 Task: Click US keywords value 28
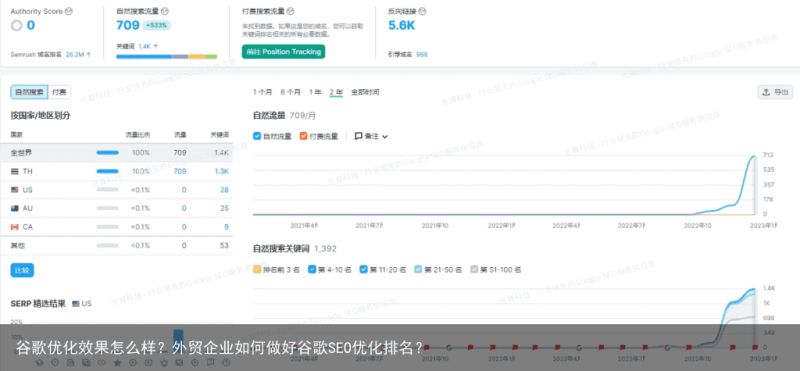(224, 190)
